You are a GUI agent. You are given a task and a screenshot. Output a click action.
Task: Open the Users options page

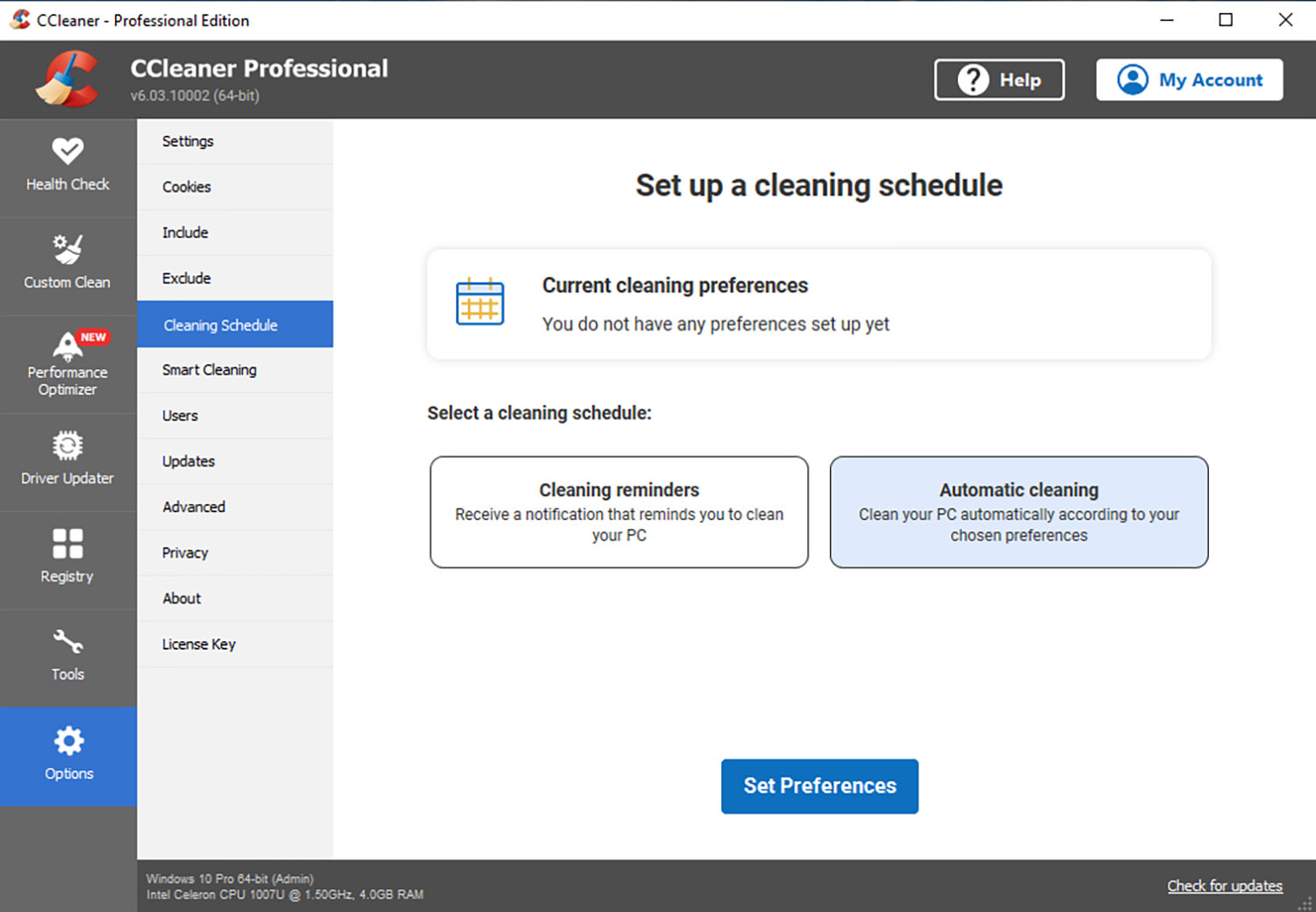tap(235, 416)
